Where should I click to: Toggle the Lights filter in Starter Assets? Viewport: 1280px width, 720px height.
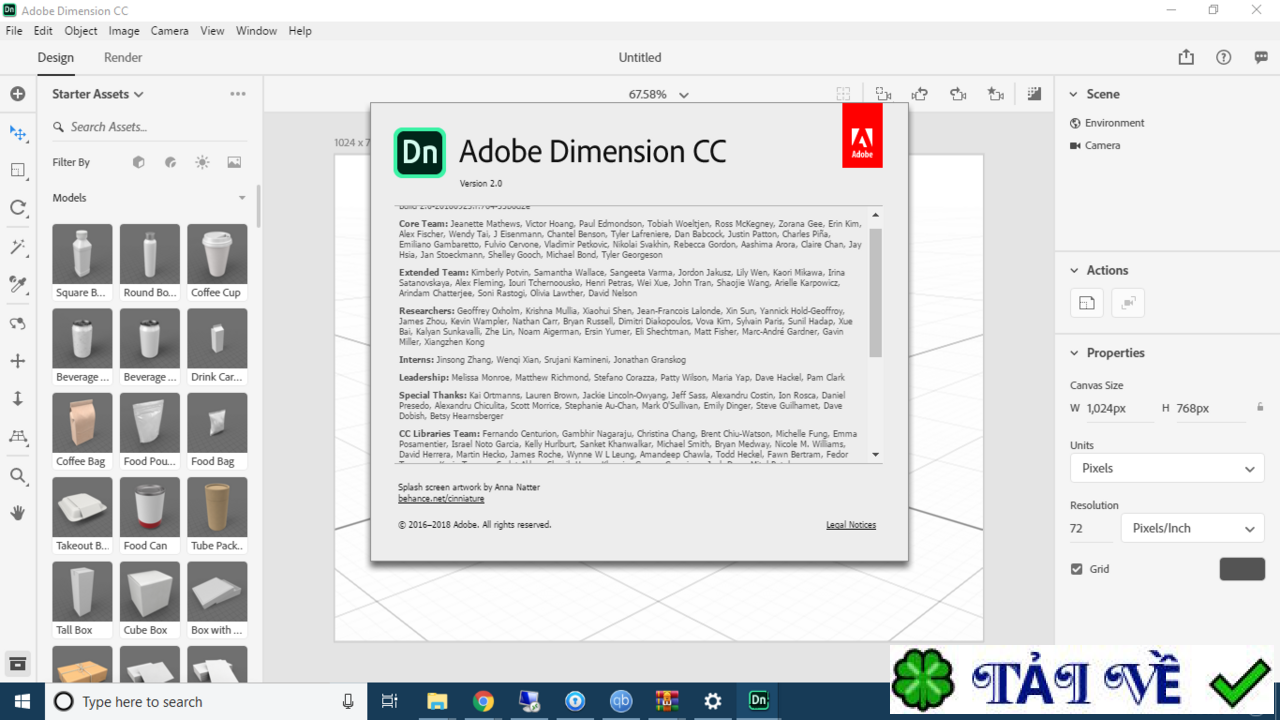coord(202,162)
